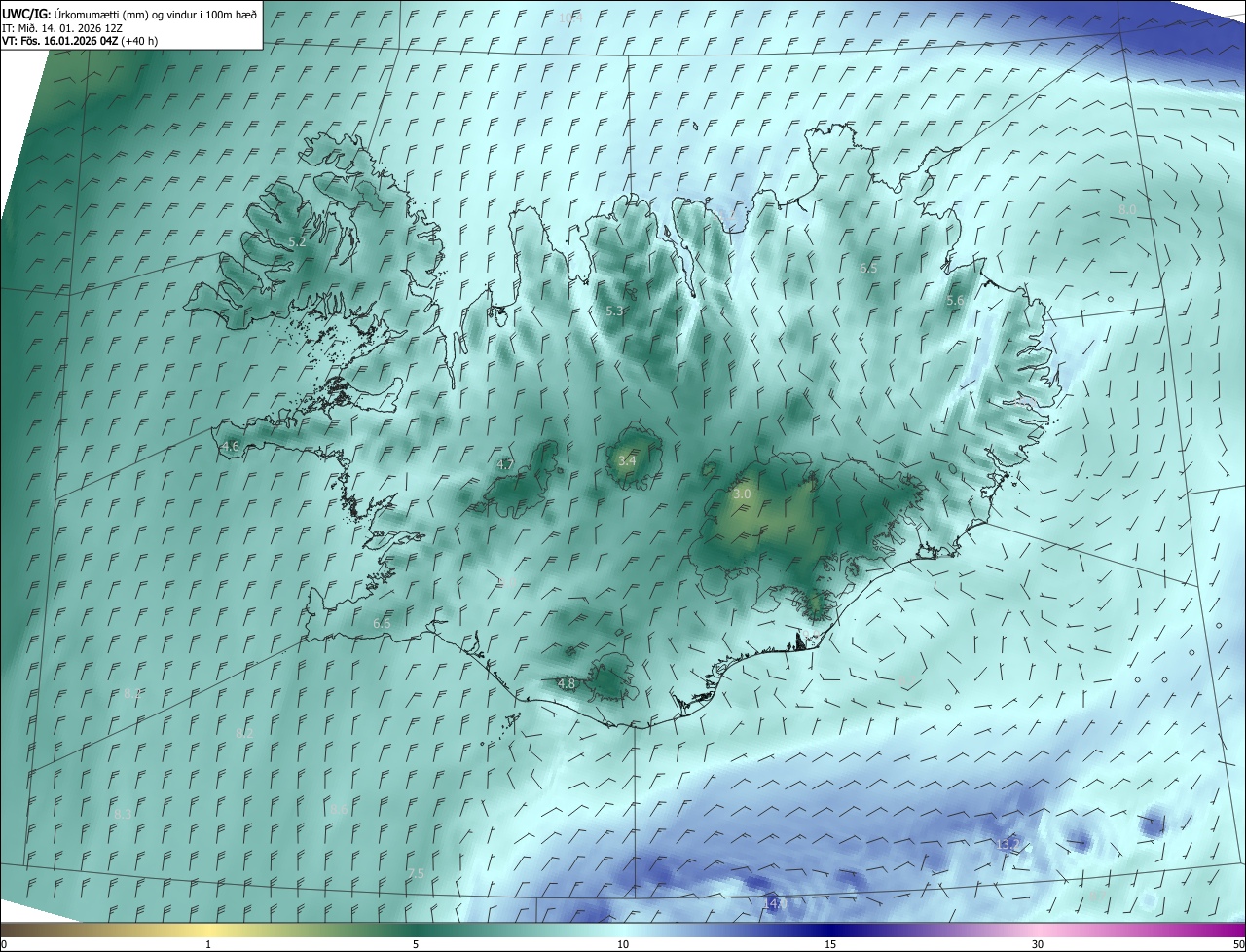Click the 50 tick on the color scale

[1238, 944]
